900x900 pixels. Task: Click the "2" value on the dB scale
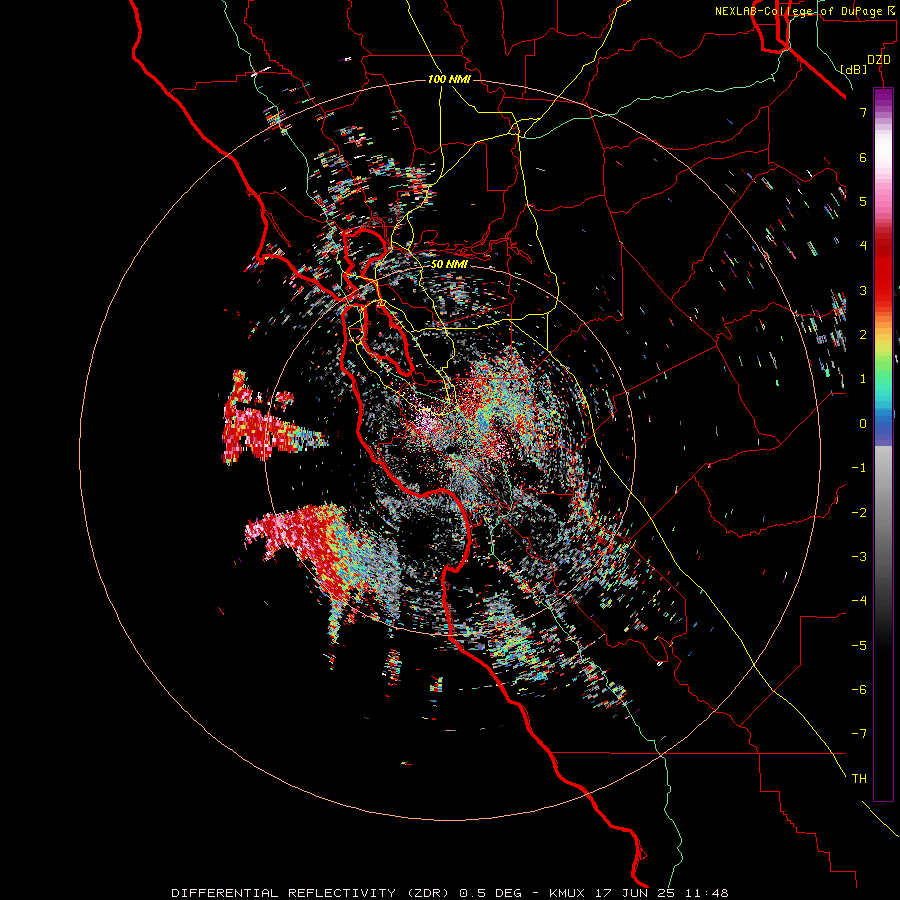click(863, 335)
